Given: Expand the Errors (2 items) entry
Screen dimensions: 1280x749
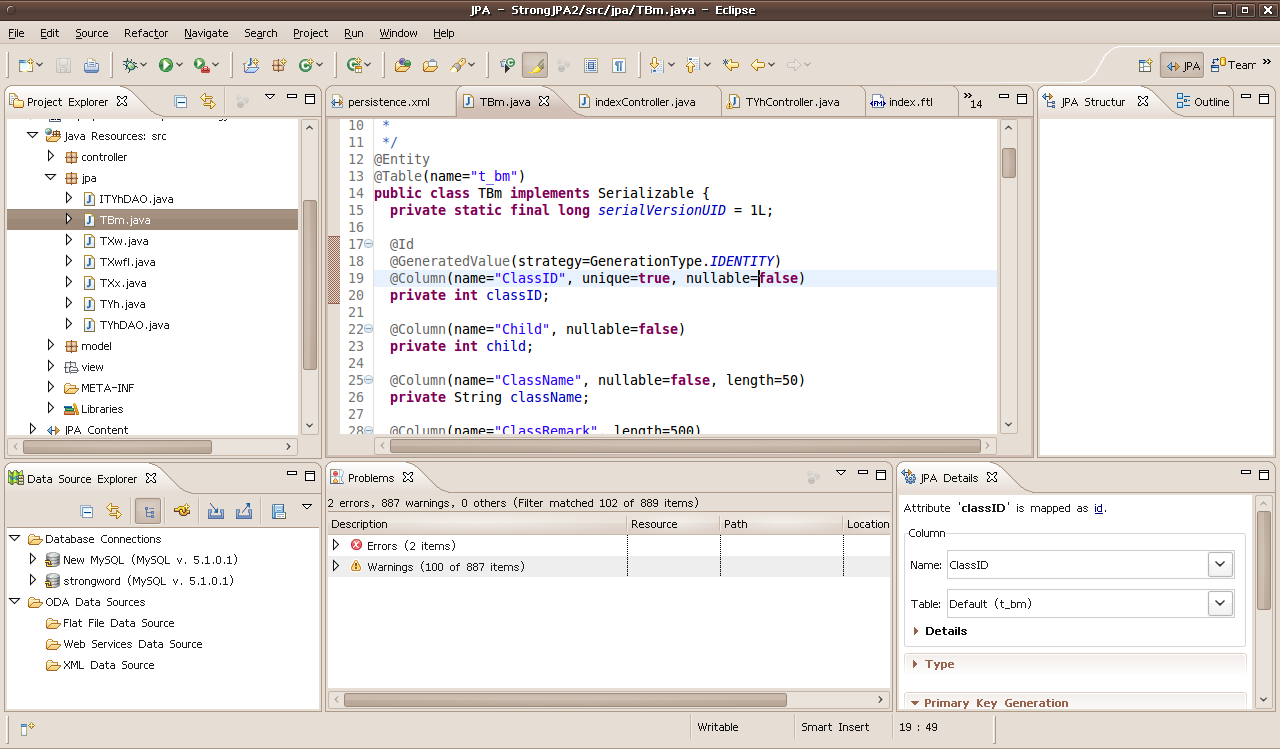Looking at the screenshot, I should coord(336,545).
